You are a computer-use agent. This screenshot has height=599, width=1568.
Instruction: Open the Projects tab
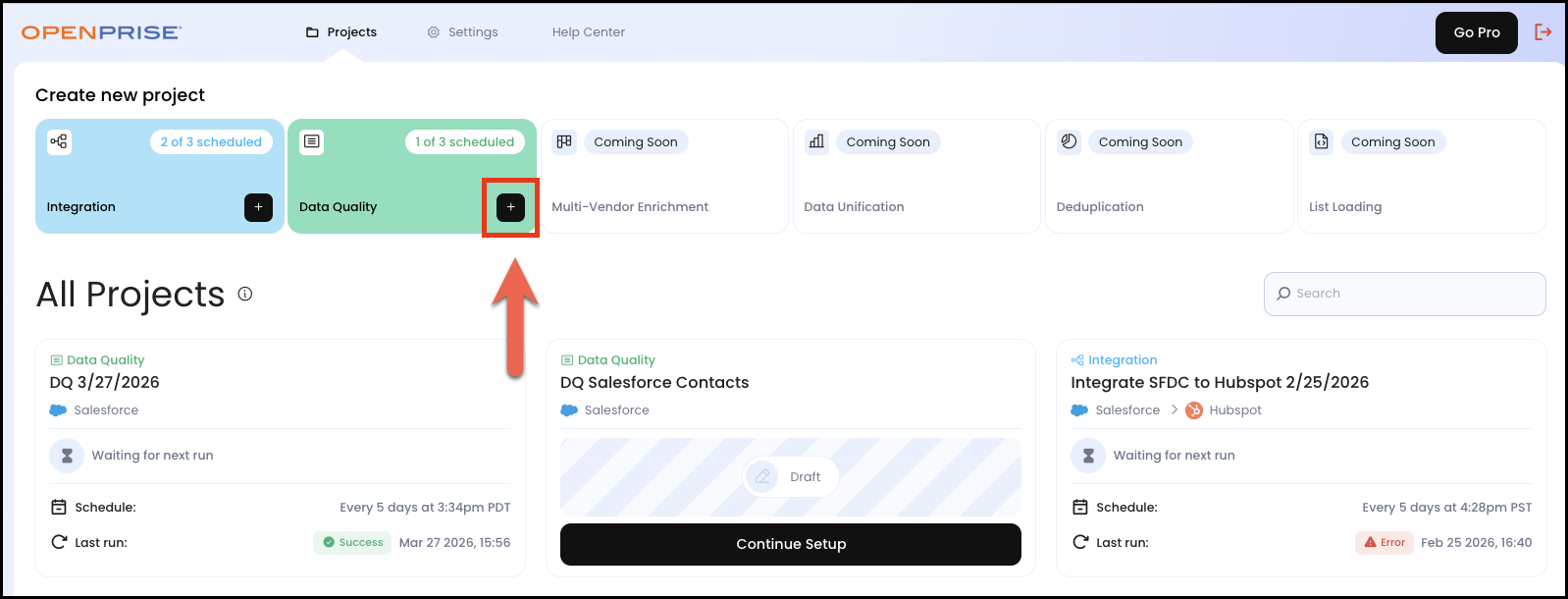340,32
